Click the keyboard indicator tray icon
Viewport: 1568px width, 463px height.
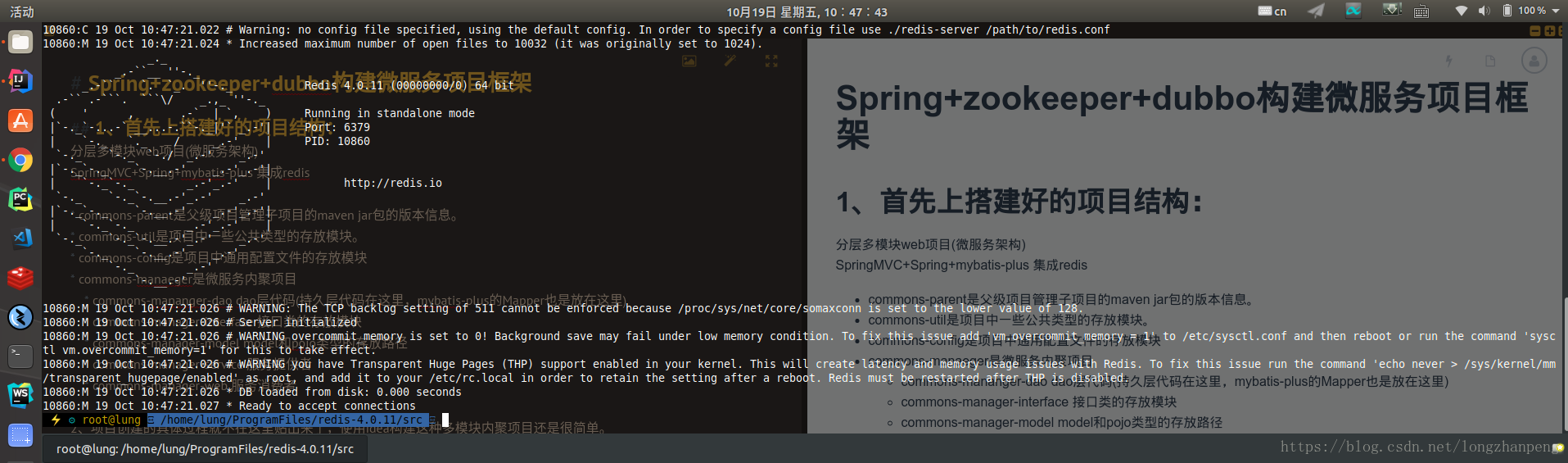click(1421, 11)
